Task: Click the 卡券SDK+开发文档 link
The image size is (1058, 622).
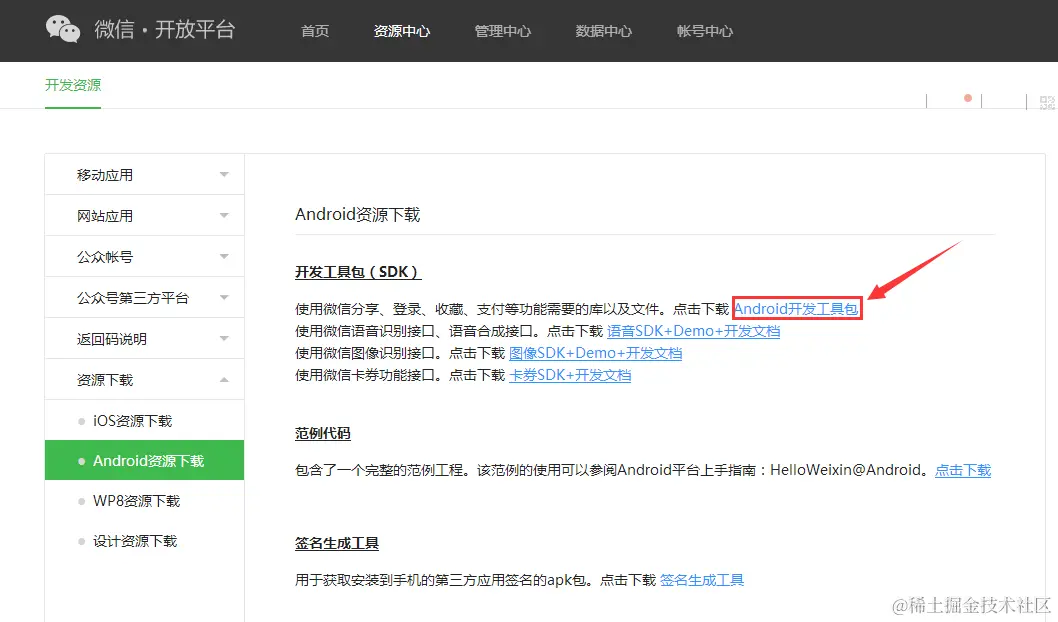Action: [570, 375]
